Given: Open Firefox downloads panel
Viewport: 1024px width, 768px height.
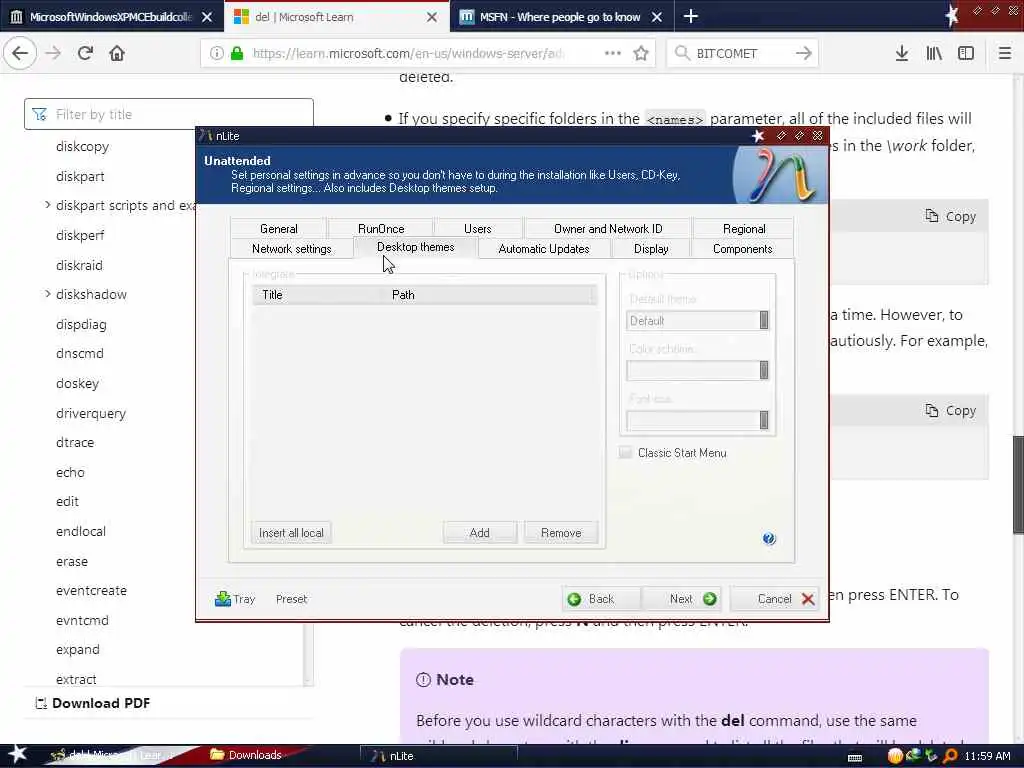Looking at the screenshot, I should click(902, 53).
